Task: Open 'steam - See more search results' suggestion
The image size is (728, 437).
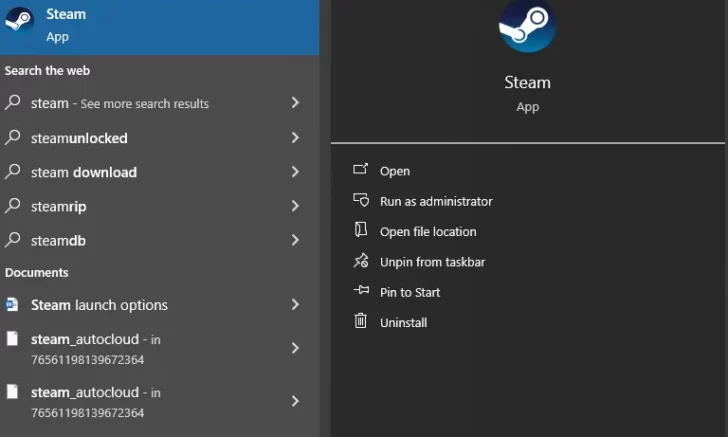Action: coord(159,103)
